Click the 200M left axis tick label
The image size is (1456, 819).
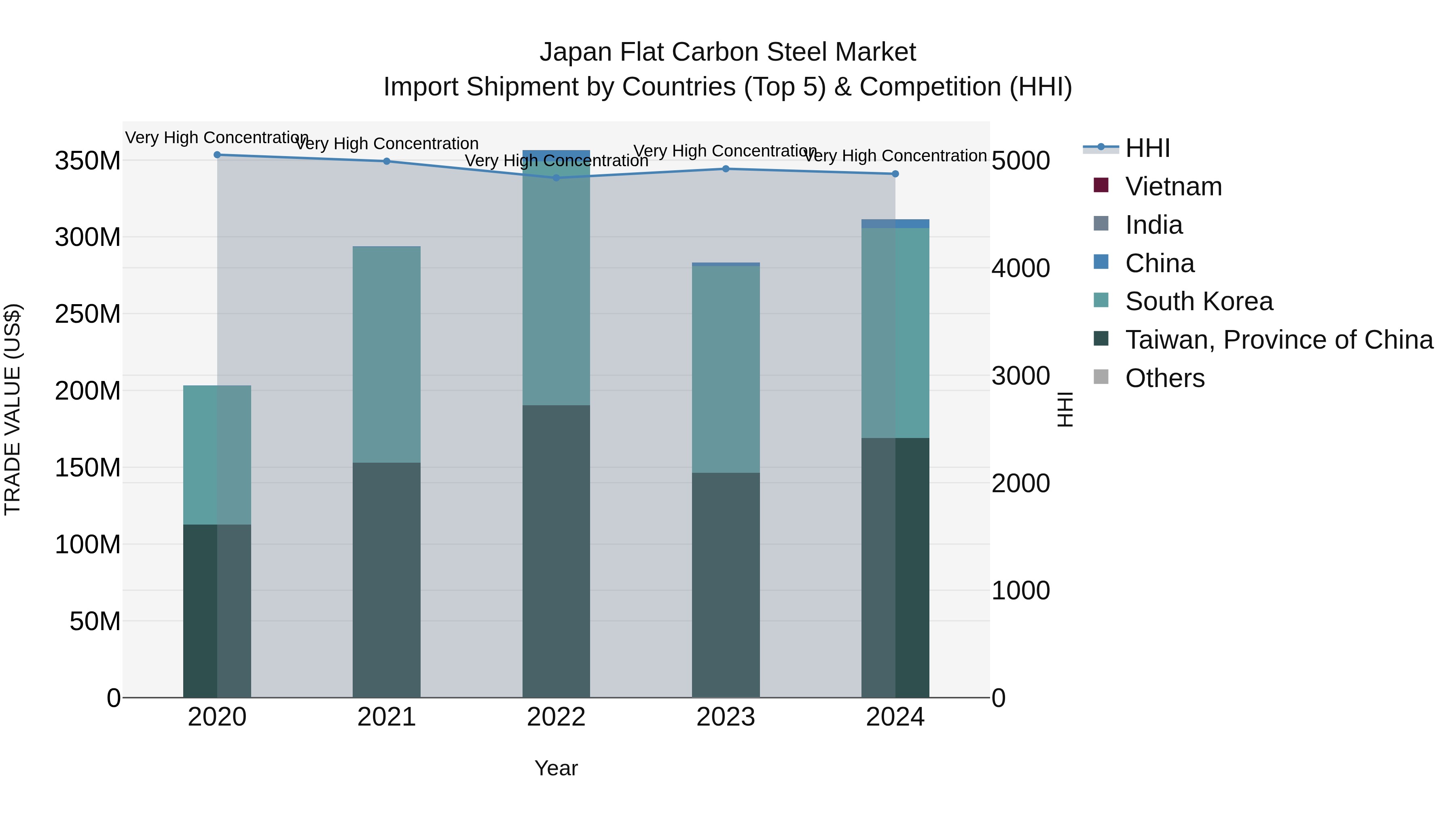tap(88, 391)
